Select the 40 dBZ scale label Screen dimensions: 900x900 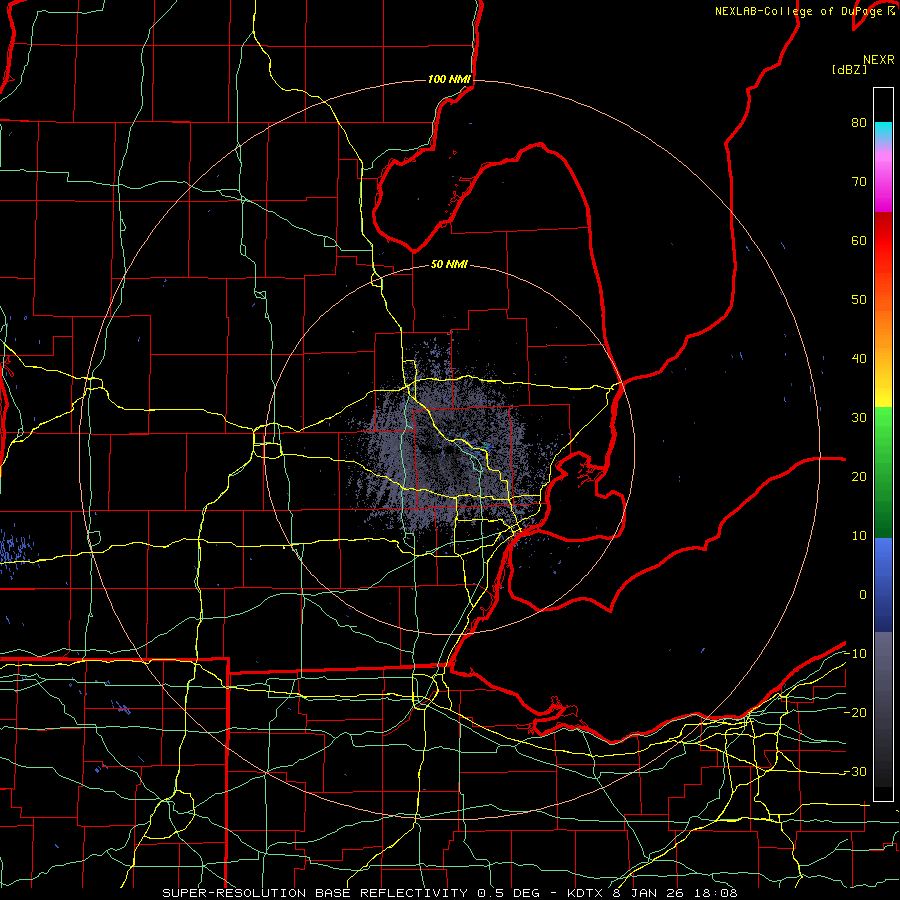click(x=859, y=359)
